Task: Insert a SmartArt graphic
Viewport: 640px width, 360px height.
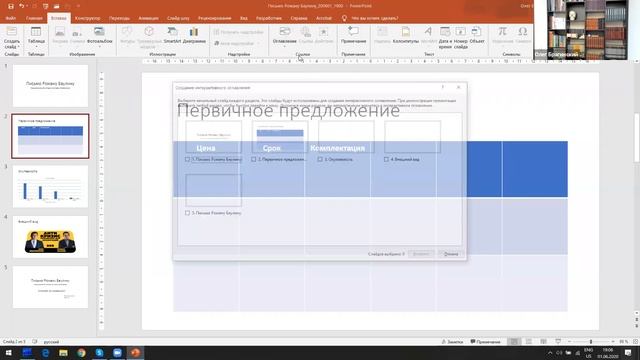Action: pyautogui.click(x=172, y=36)
